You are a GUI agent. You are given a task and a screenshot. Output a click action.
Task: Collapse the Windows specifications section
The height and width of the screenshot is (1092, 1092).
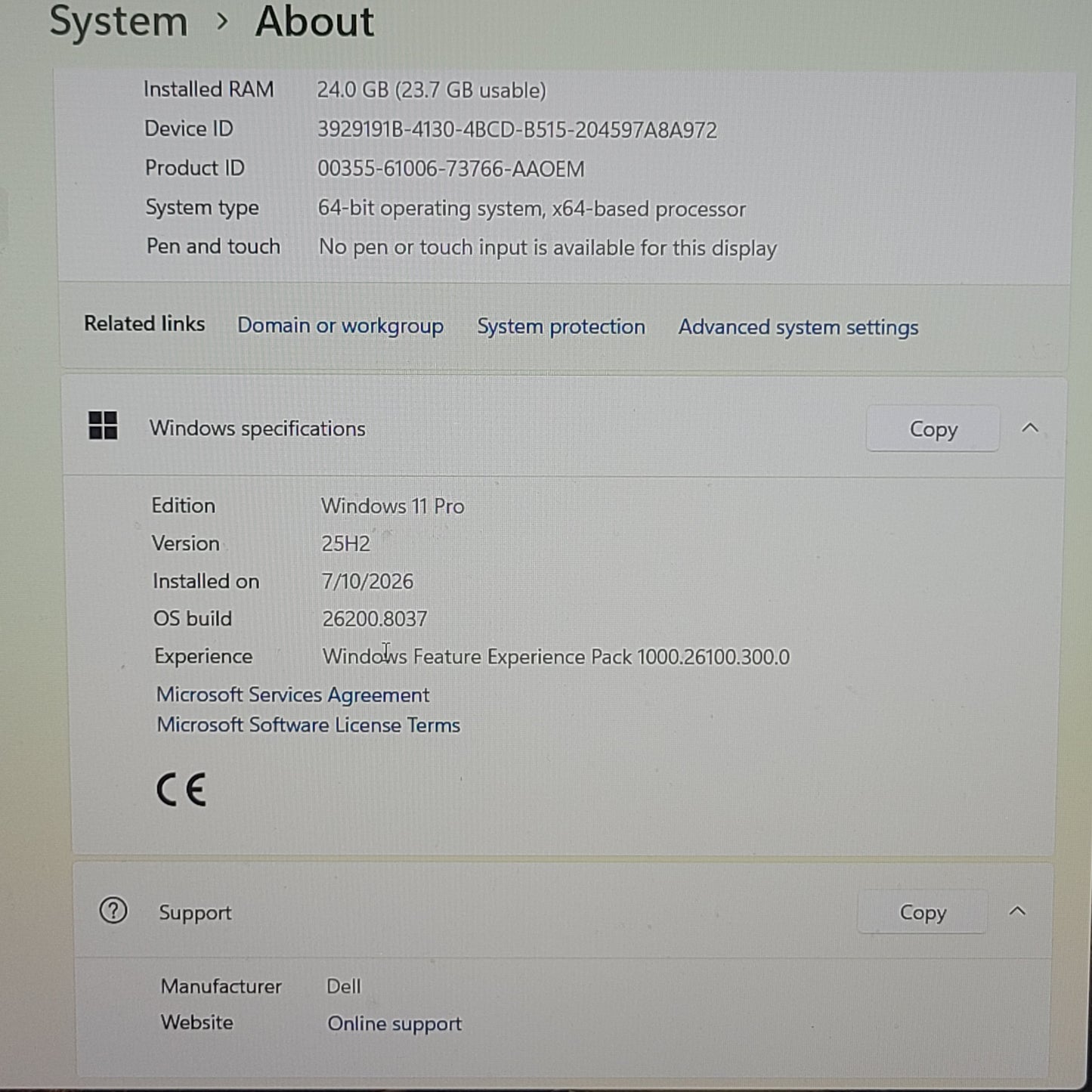tap(1029, 428)
